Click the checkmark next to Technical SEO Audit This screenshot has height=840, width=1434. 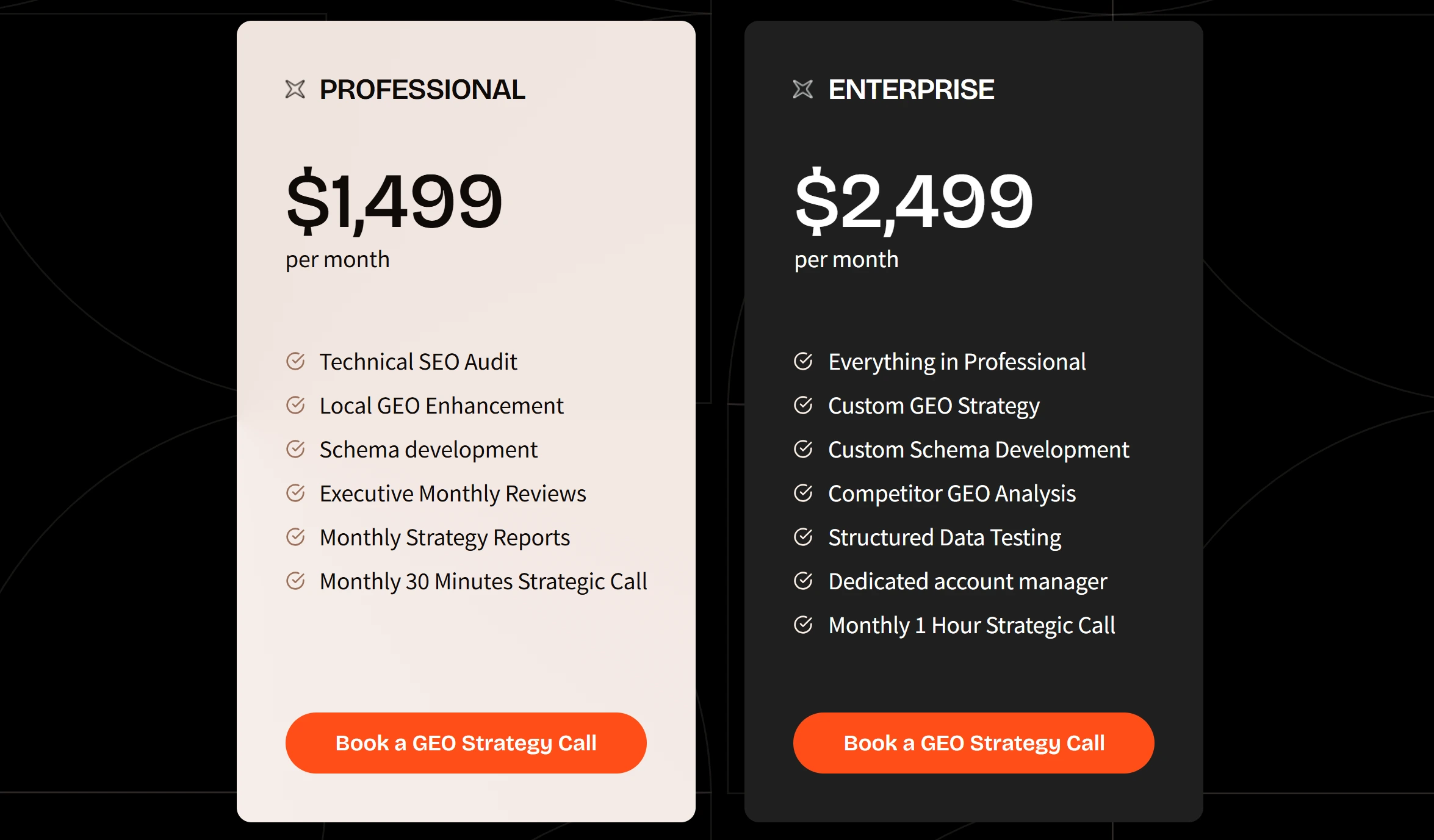tap(295, 362)
